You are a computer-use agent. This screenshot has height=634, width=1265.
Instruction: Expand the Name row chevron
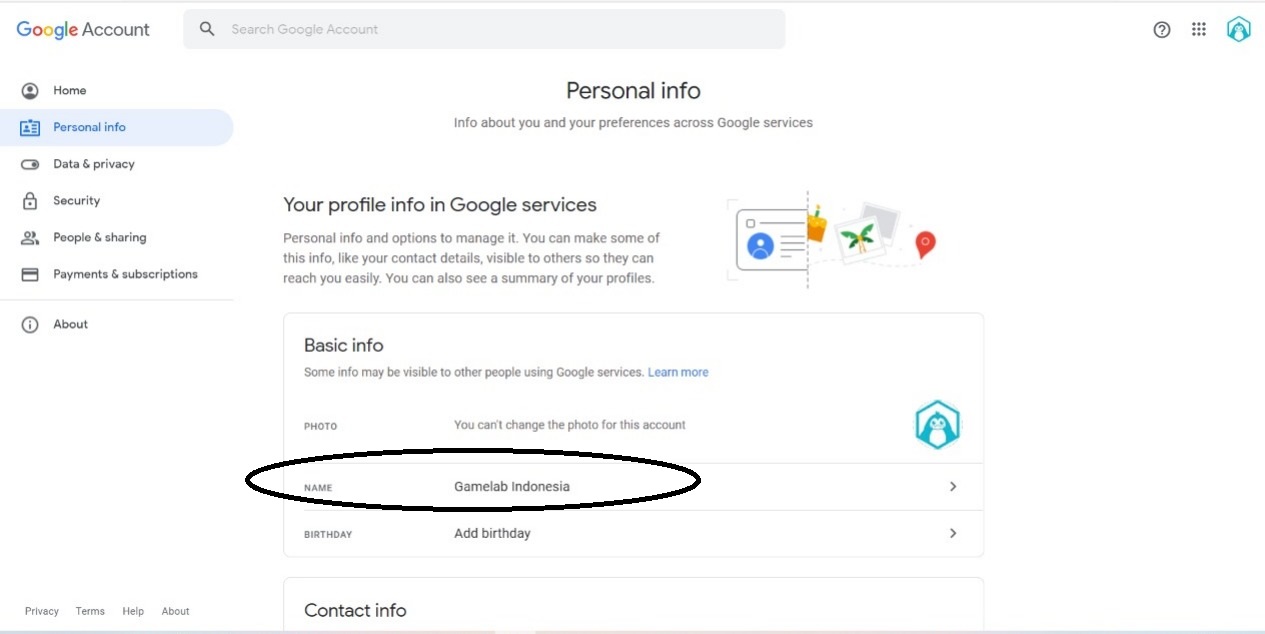(x=953, y=487)
